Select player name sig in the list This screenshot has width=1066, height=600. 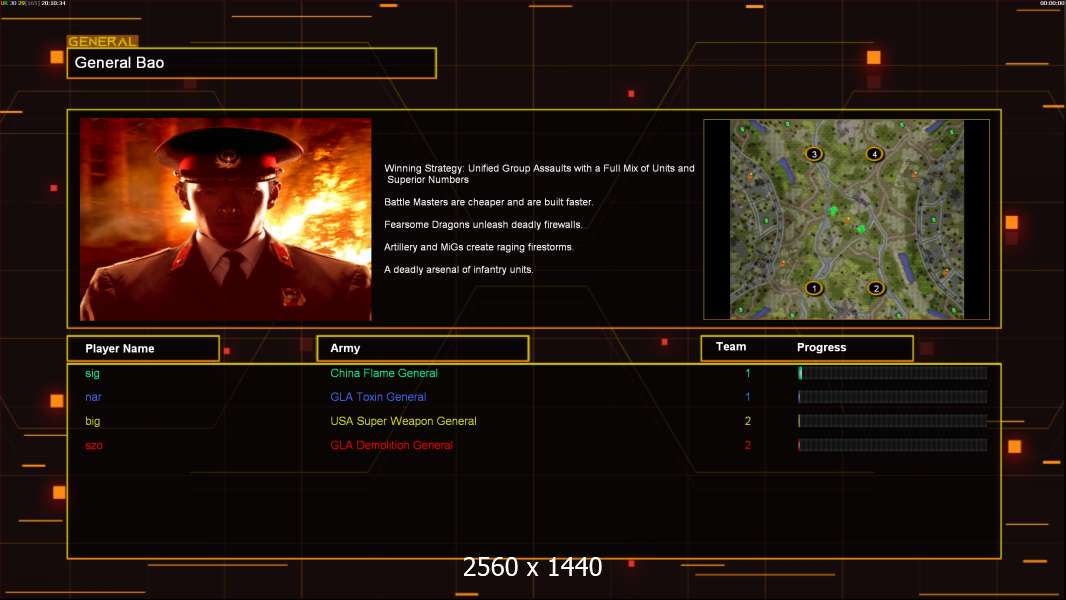coord(93,373)
